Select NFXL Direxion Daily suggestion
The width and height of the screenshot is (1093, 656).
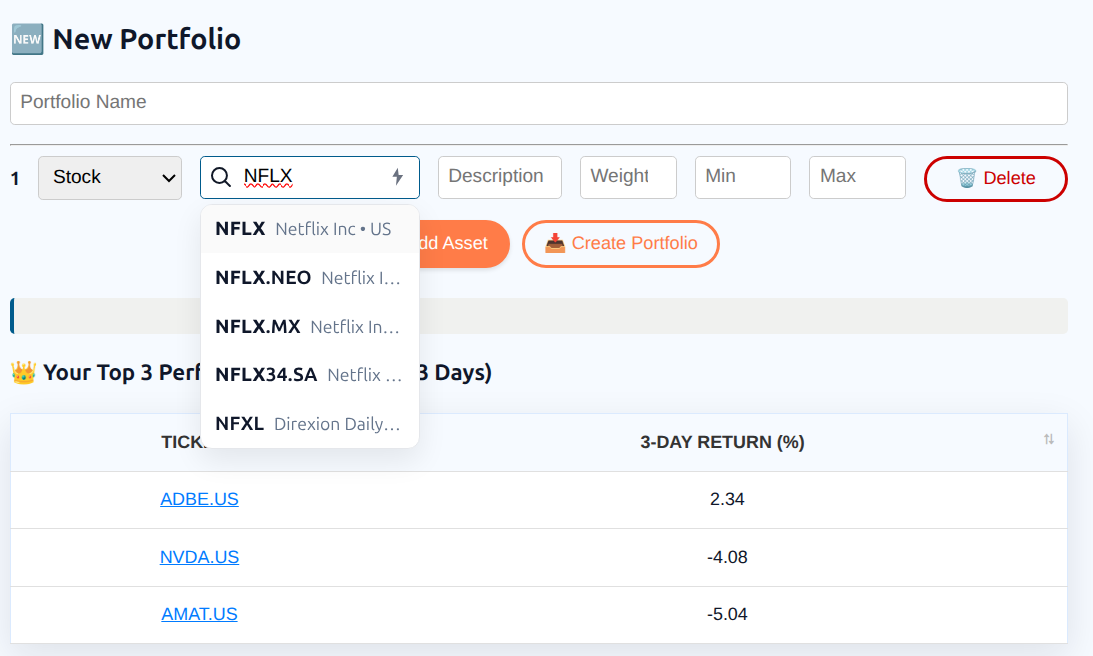(x=309, y=424)
